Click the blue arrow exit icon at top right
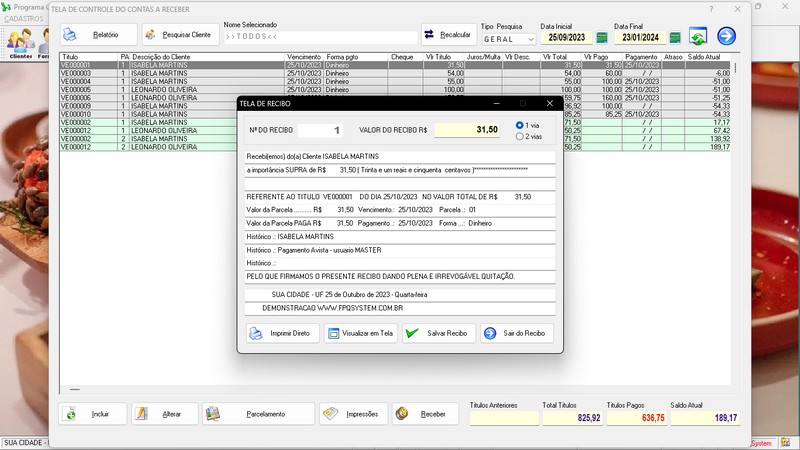800x450 pixels. pyautogui.click(x=726, y=37)
